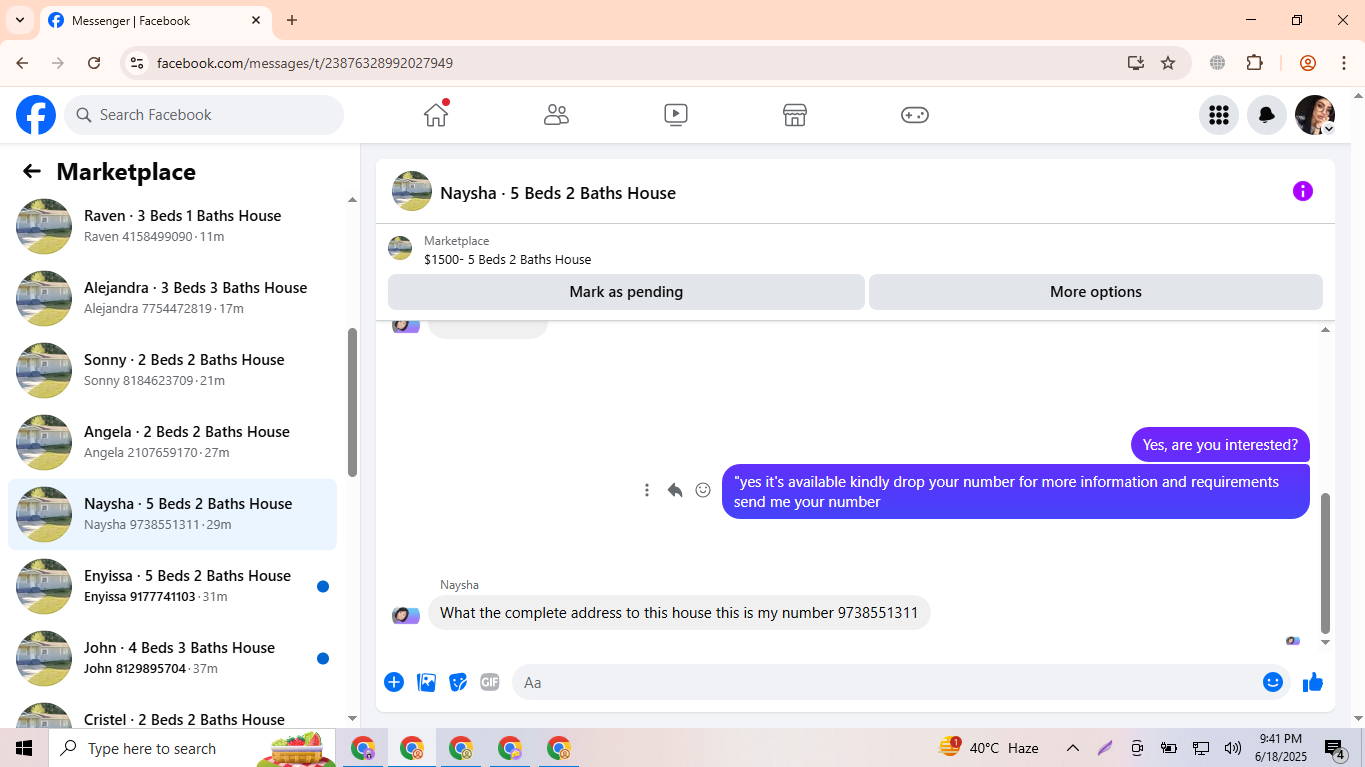
Task: Open the emoji picker in message box
Action: [x=1272, y=682]
